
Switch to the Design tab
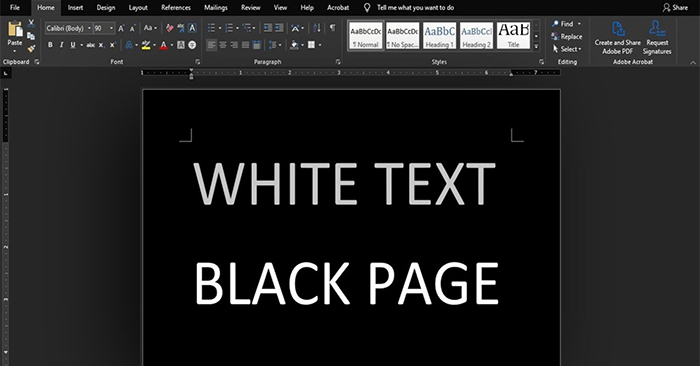pos(106,8)
